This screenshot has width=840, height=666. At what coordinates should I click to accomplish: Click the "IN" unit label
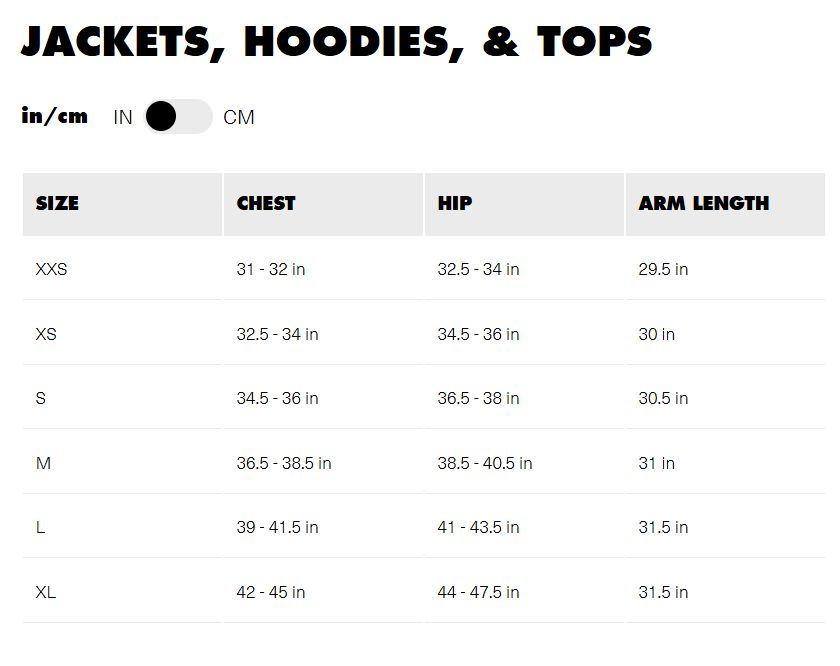pyautogui.click(x=123, y=117)
